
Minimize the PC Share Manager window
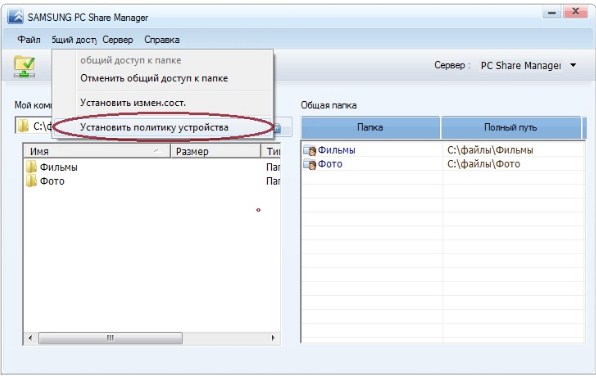[552, 13]
